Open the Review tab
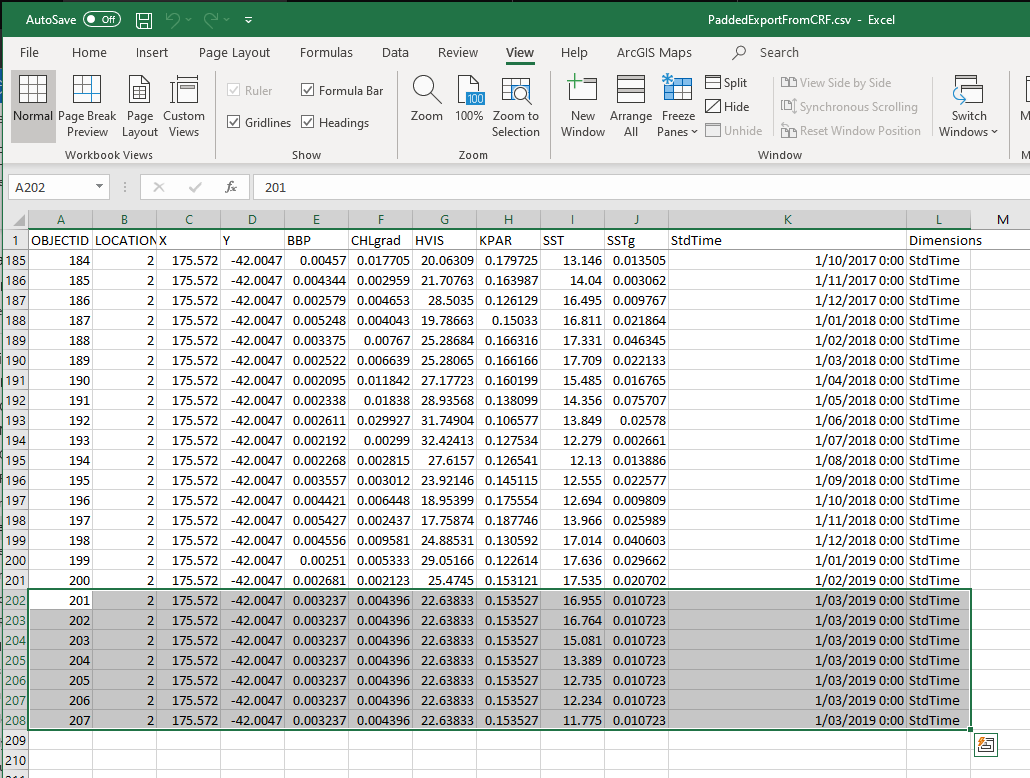The height and width of the screenshot is (778, 1030). tap(458, 53)
